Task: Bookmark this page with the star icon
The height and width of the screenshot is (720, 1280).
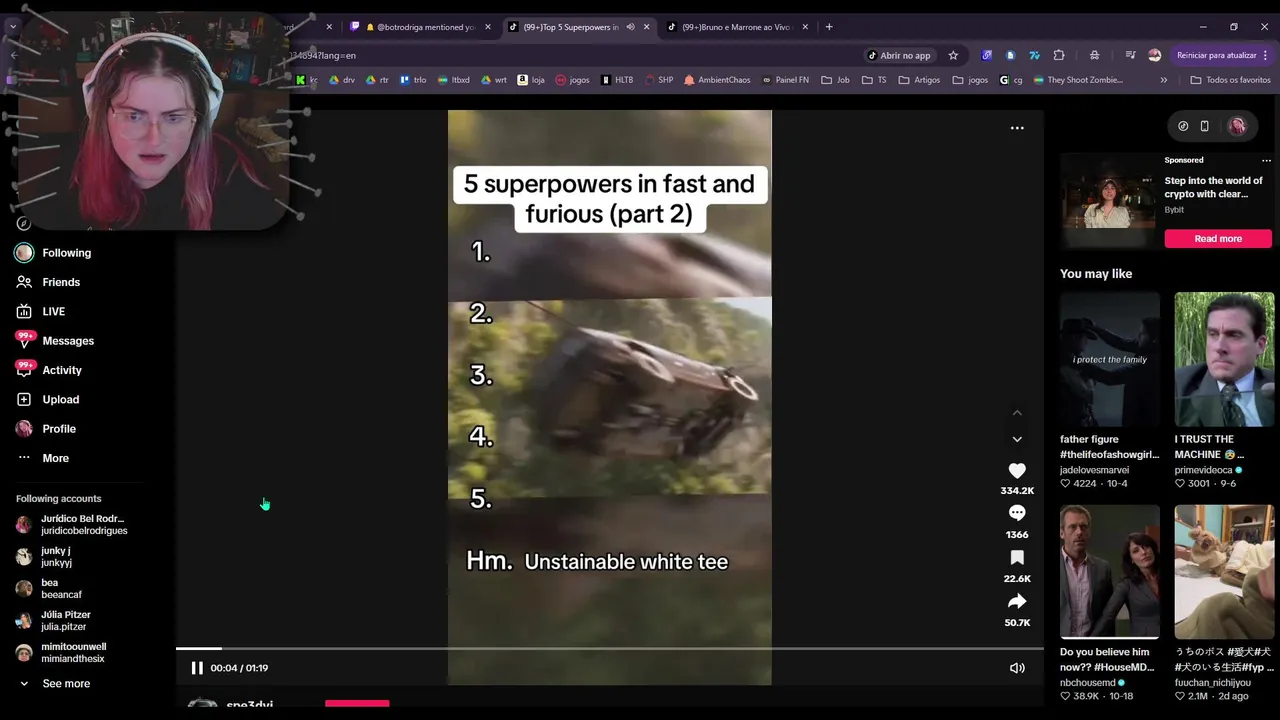Action: 953,55
